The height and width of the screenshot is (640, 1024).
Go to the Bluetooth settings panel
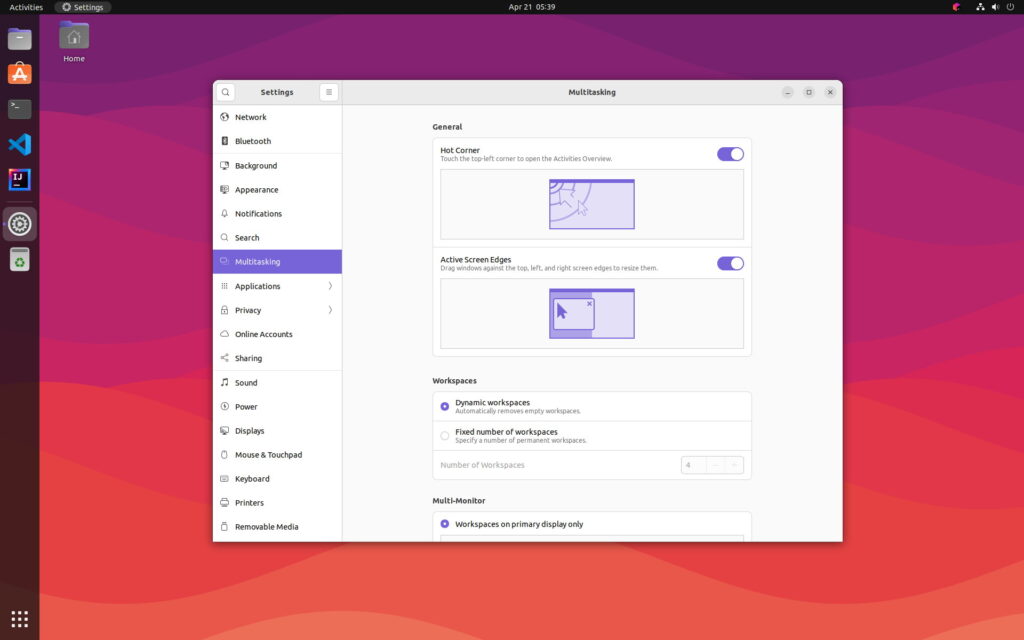(253, 141)
